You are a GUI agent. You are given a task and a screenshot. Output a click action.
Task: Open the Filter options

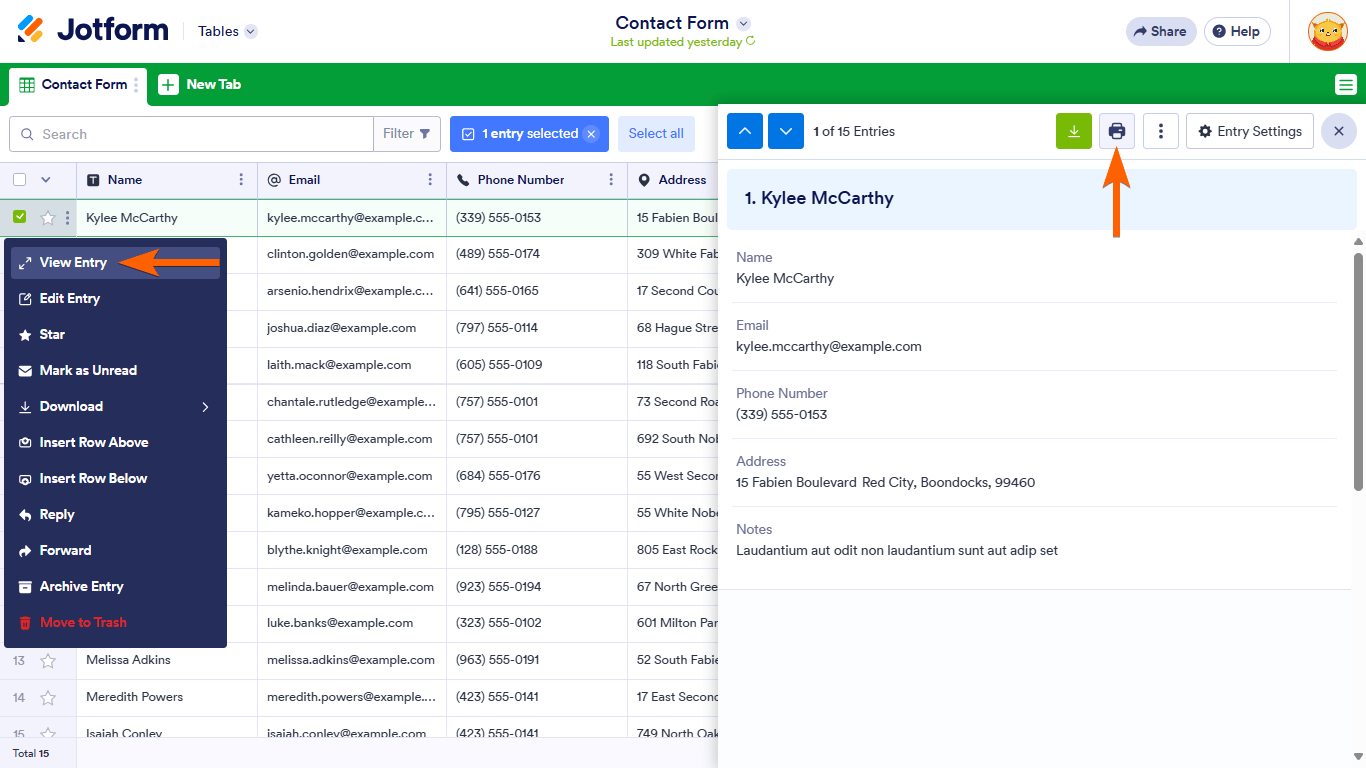tap(407, 133)
